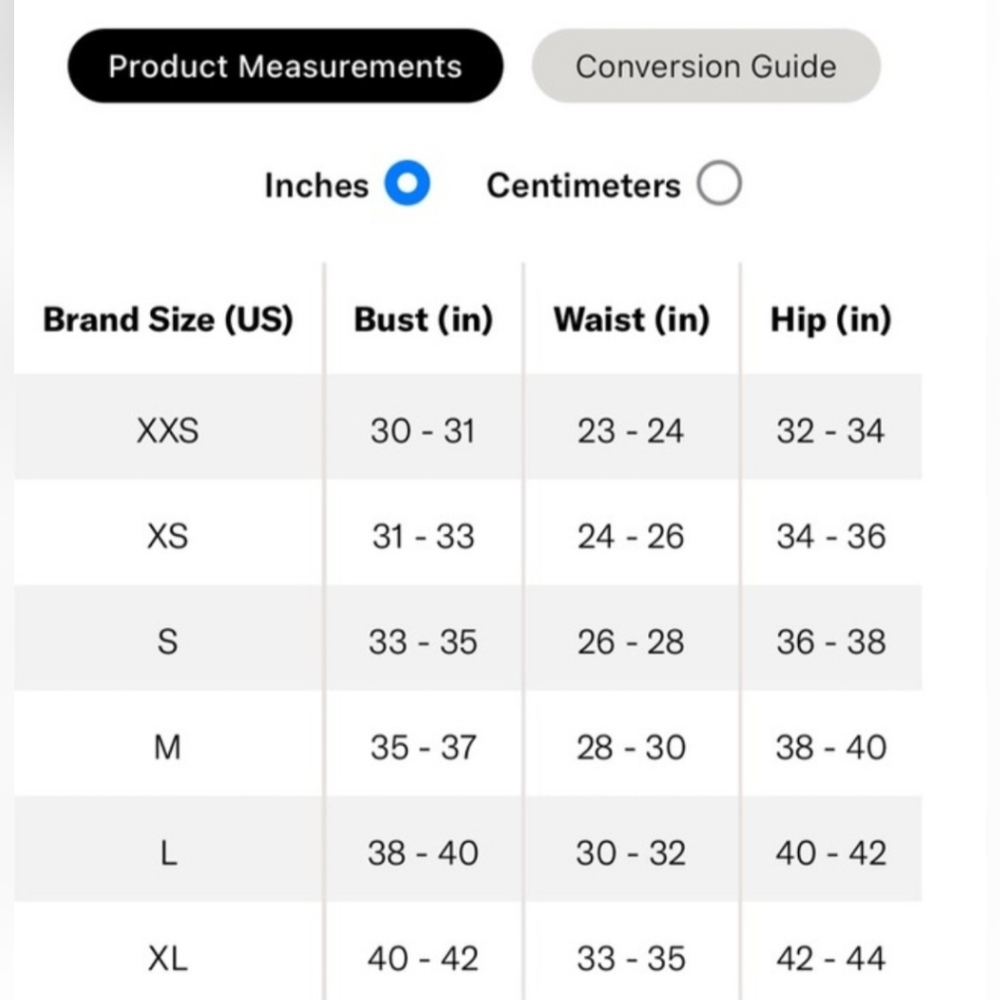Click the Hip (in) column header
Image resolution: width=1000 pixels, height=1000 pixels.
tap(830, 319)
